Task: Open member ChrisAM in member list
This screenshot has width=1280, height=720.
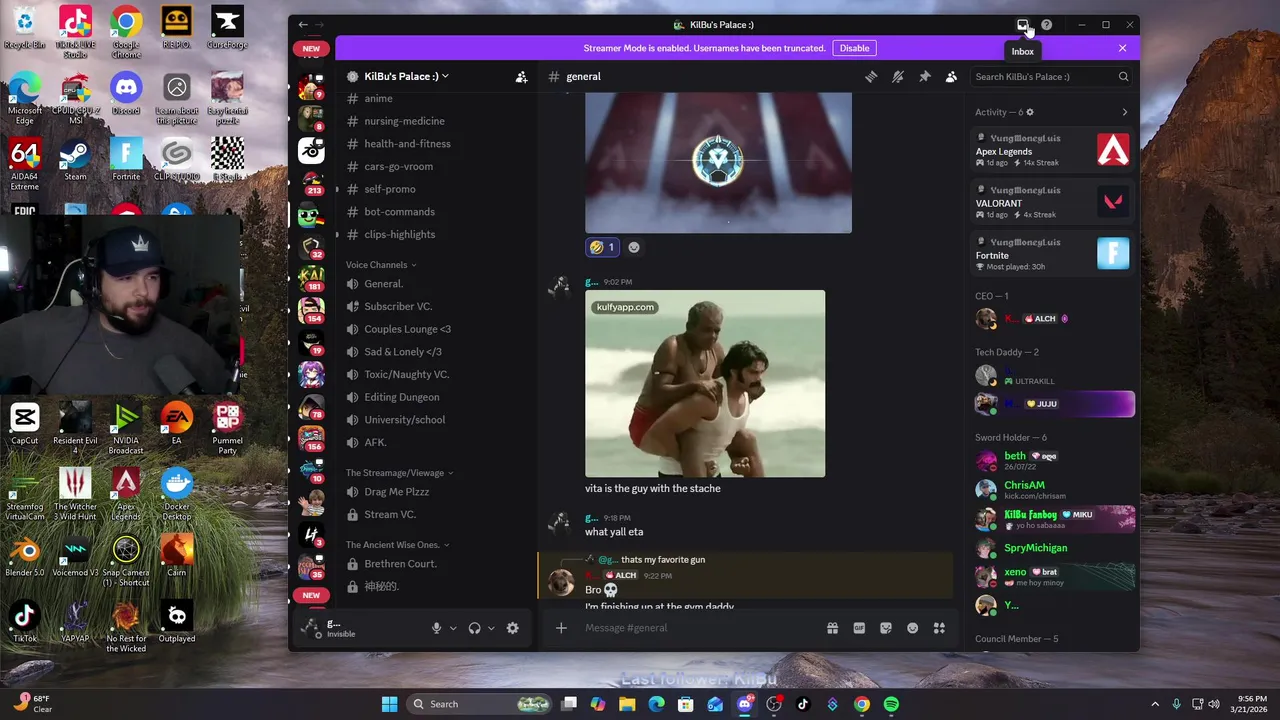Action: click(1054, 489)
